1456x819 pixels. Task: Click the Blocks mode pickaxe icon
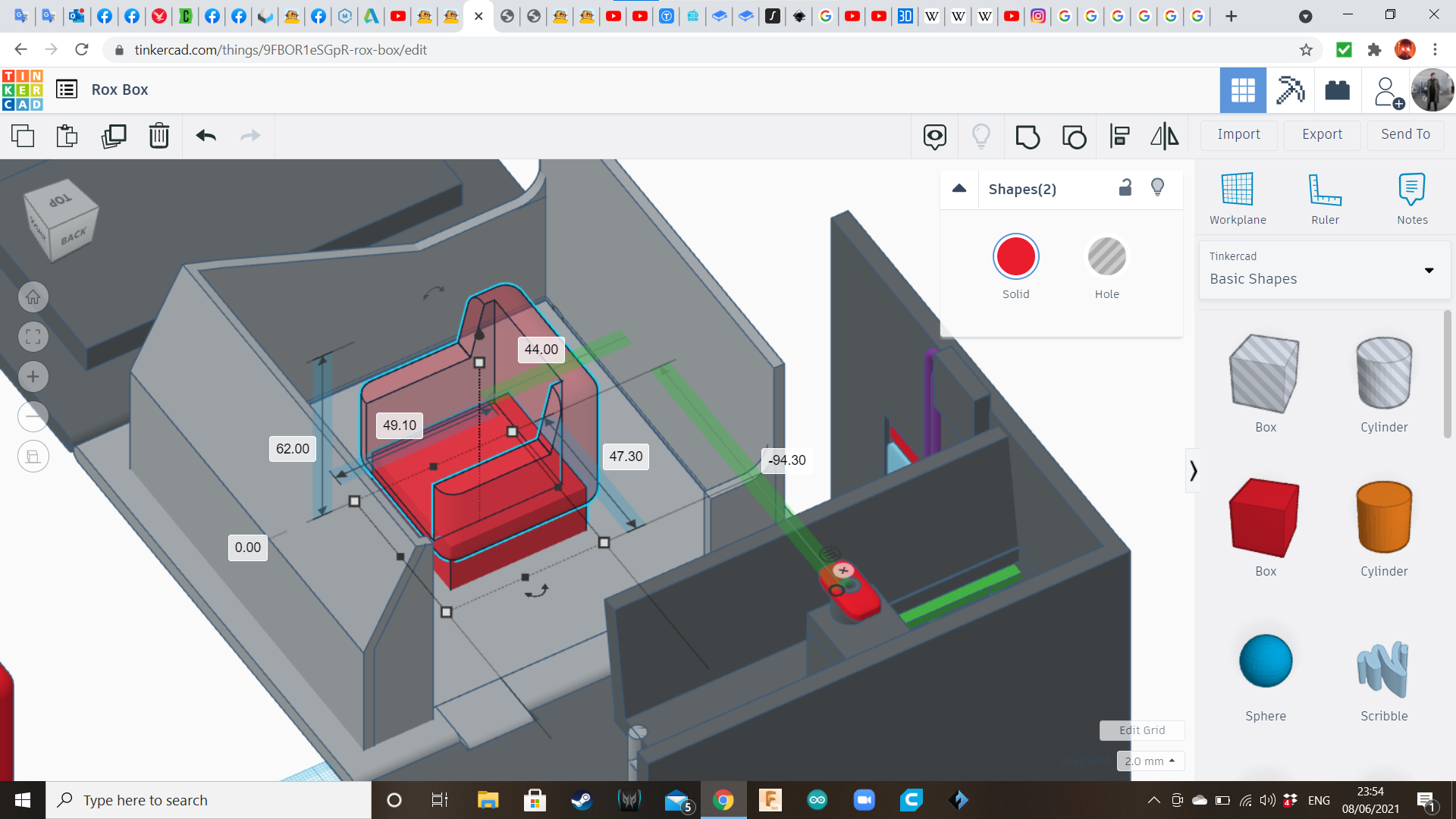(x=1289, y=90)
